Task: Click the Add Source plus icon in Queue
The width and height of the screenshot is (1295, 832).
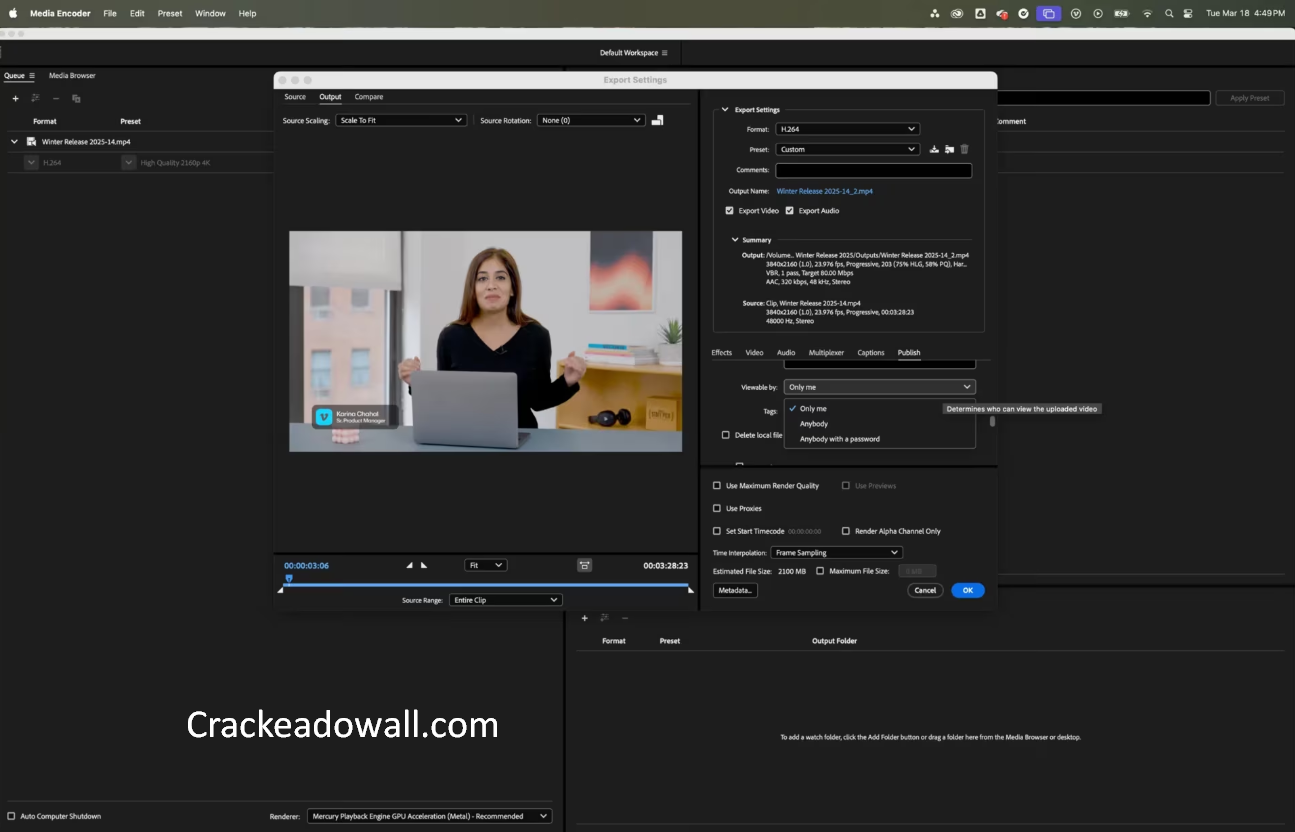Action: pos(15,98)
